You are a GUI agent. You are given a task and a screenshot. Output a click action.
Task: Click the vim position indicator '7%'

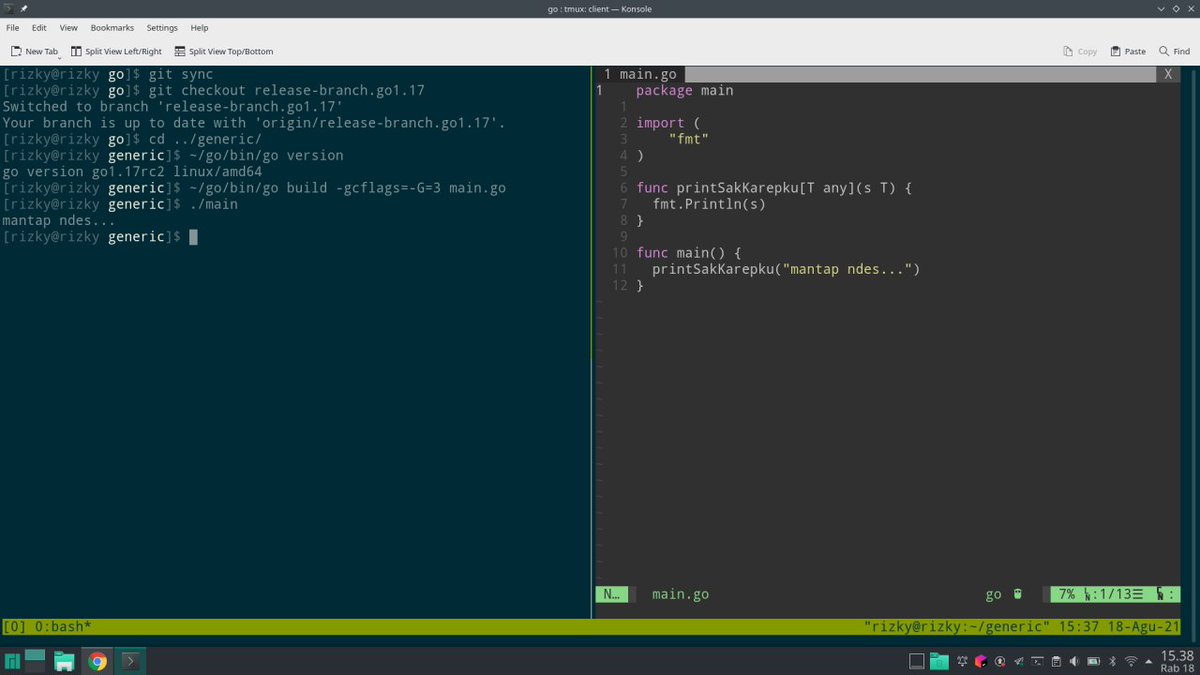[x=1066, y=594]
